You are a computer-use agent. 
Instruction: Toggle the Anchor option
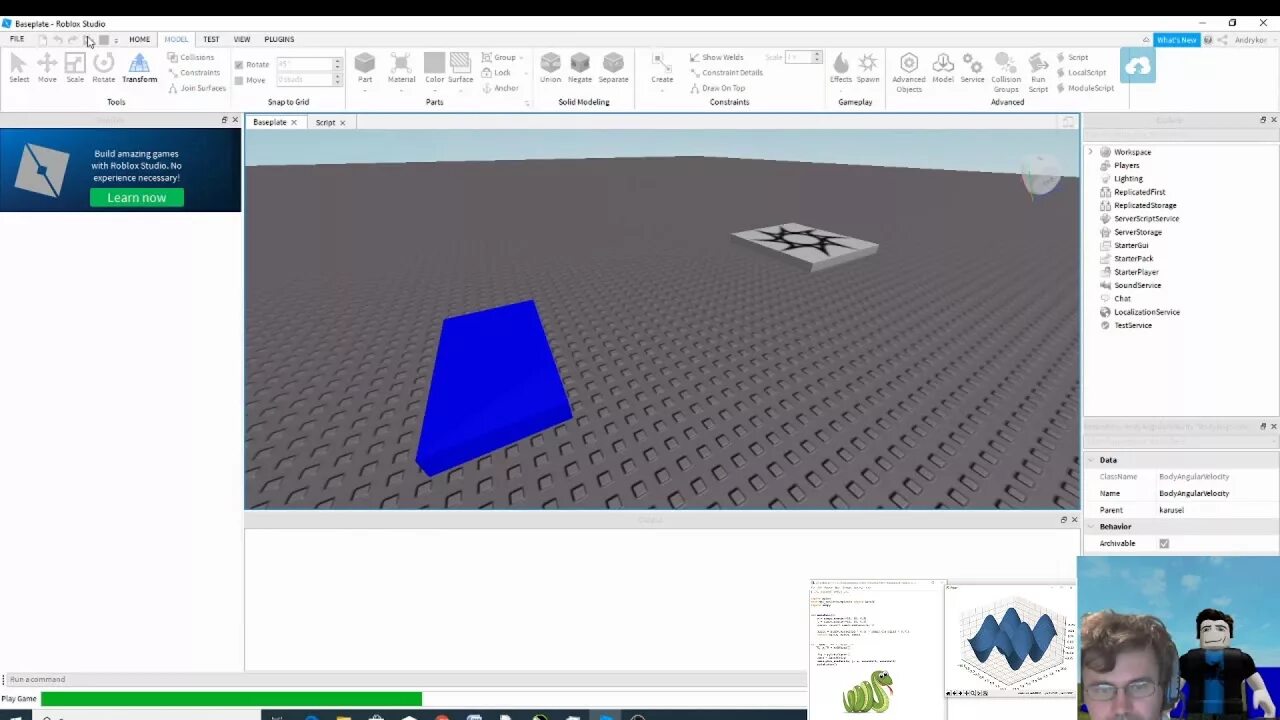click(500, 88)
